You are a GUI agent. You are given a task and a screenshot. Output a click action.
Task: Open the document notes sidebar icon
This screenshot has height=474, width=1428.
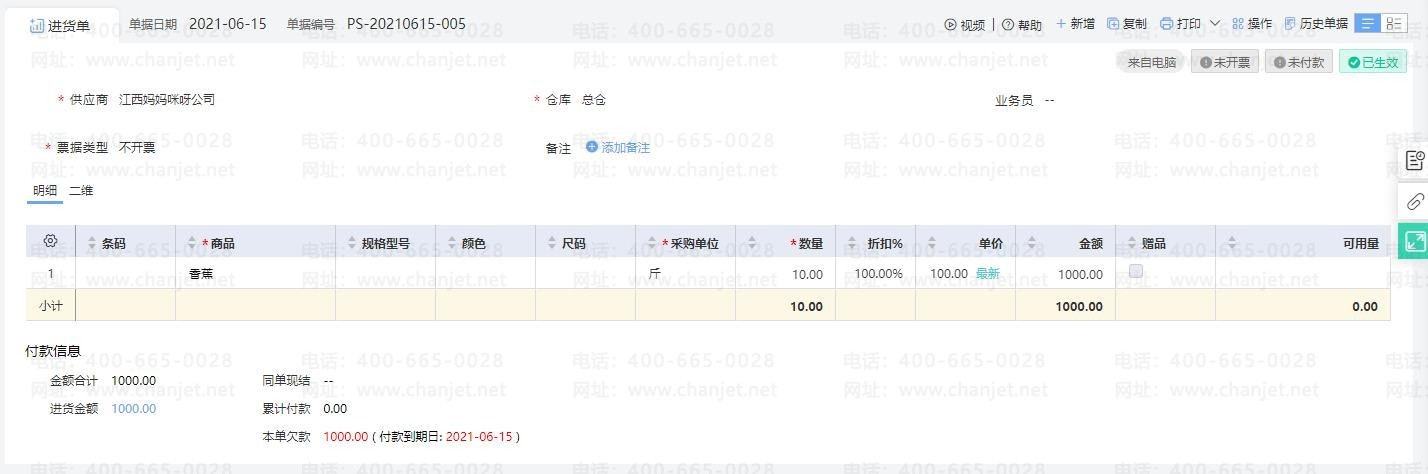coord(1414,161)
